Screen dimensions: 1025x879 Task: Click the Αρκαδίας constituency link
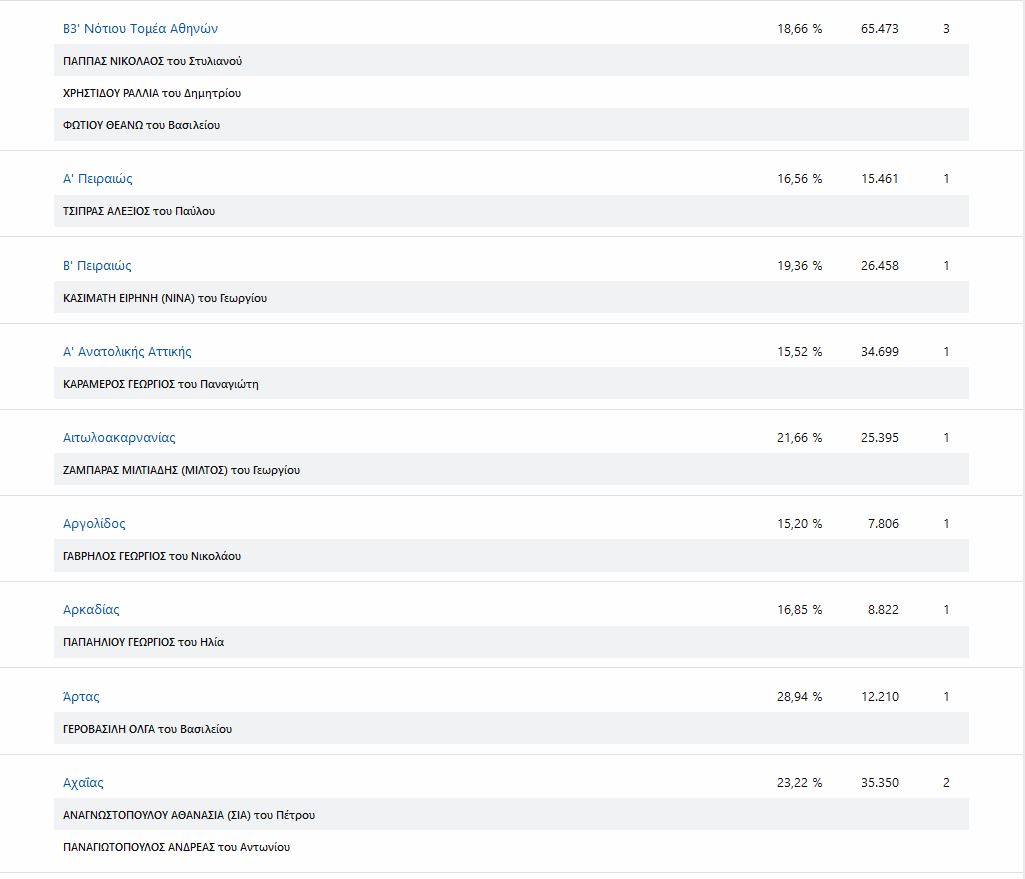pyautogui.click(x=91, y=610)
